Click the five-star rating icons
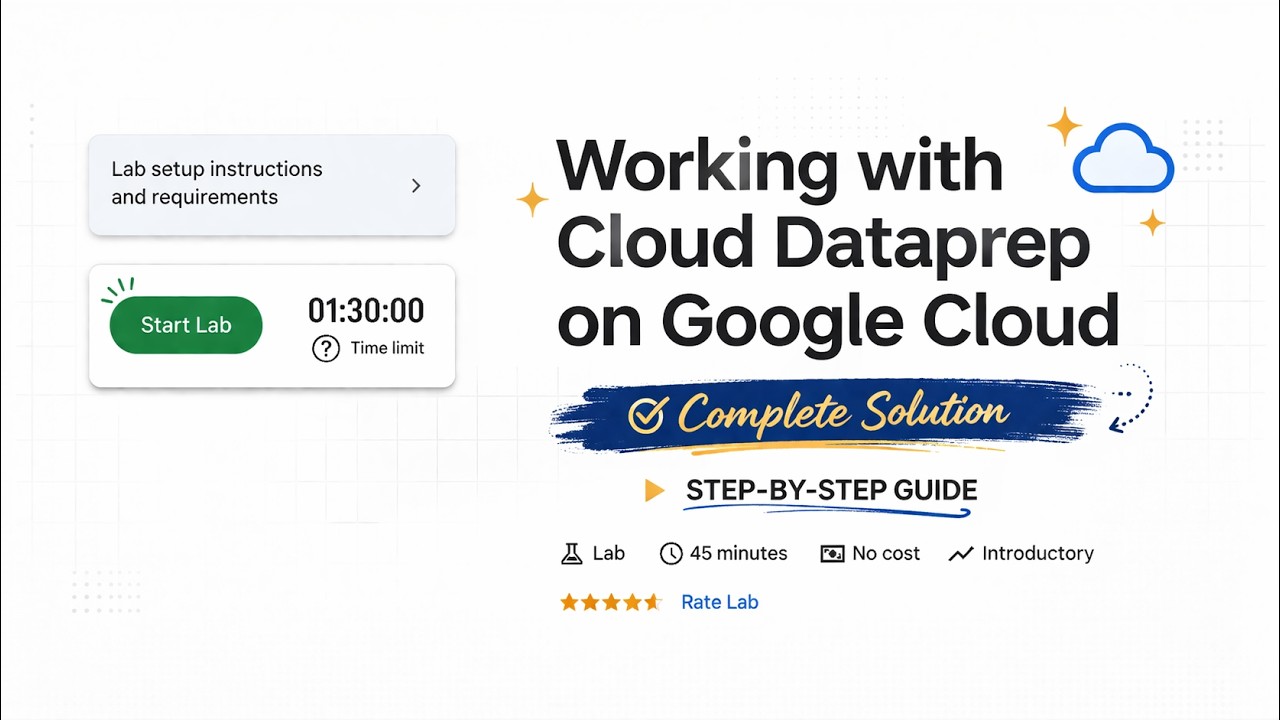The height and width of the screenshot is (720, 1280). coord(610,602)
